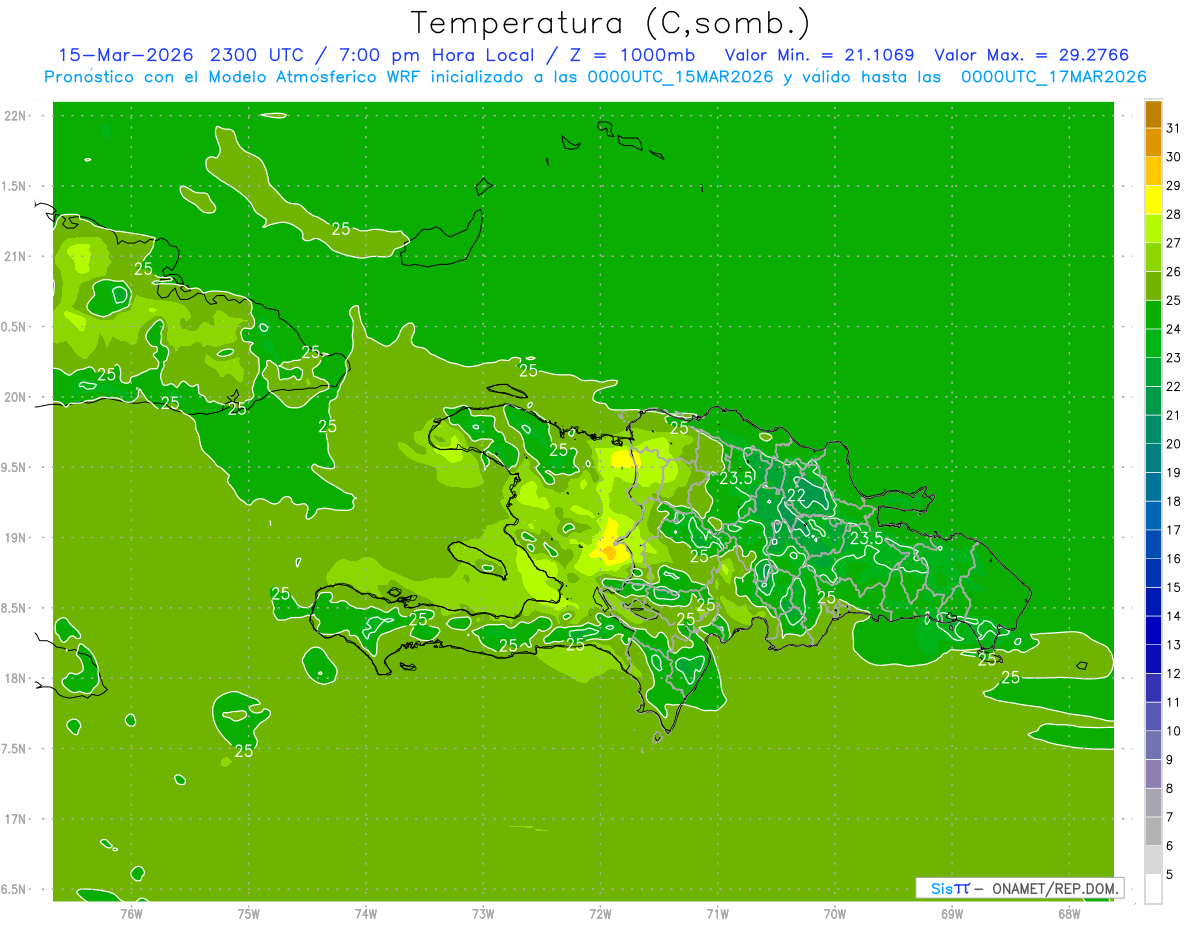Pick the colorbar segment between 22 and 23
Viewport: 1200px width, 927px height.
click(1153, 373)
